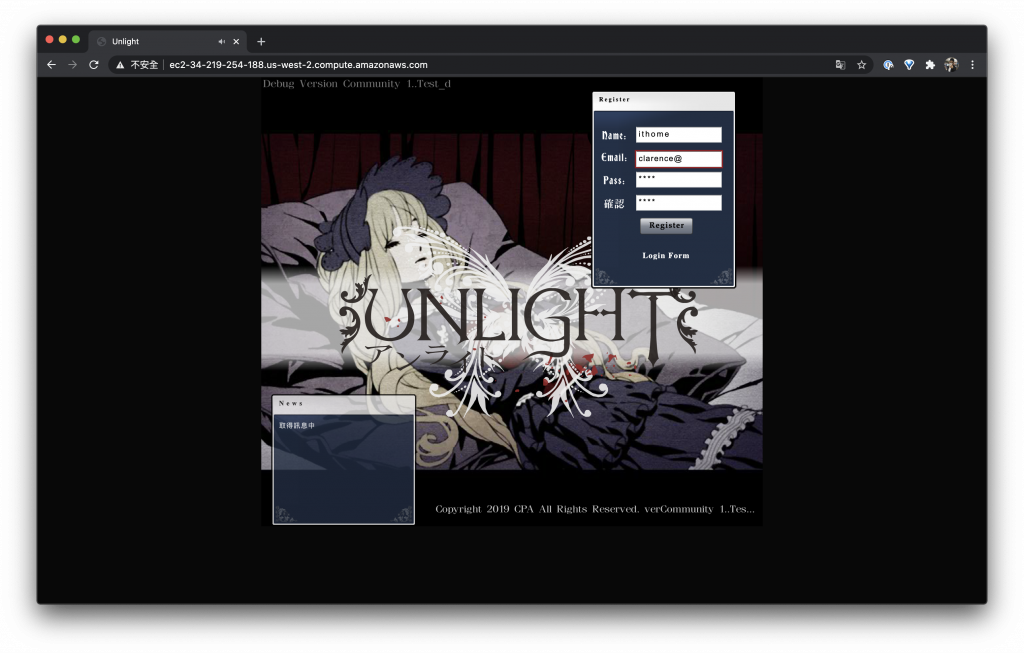Image resolution: width=1024 pixels, height=653 pixels.
Task: Click the Name field containing ithome
Action: 679,135
